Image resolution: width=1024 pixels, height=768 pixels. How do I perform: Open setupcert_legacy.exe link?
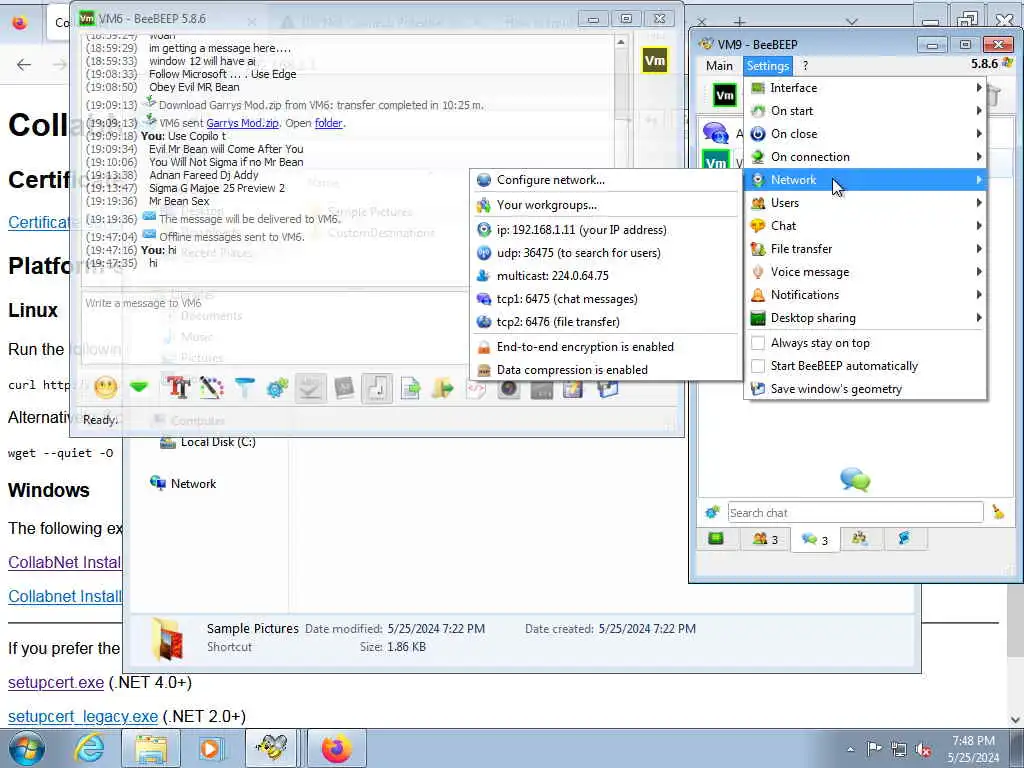pos(83,716)
